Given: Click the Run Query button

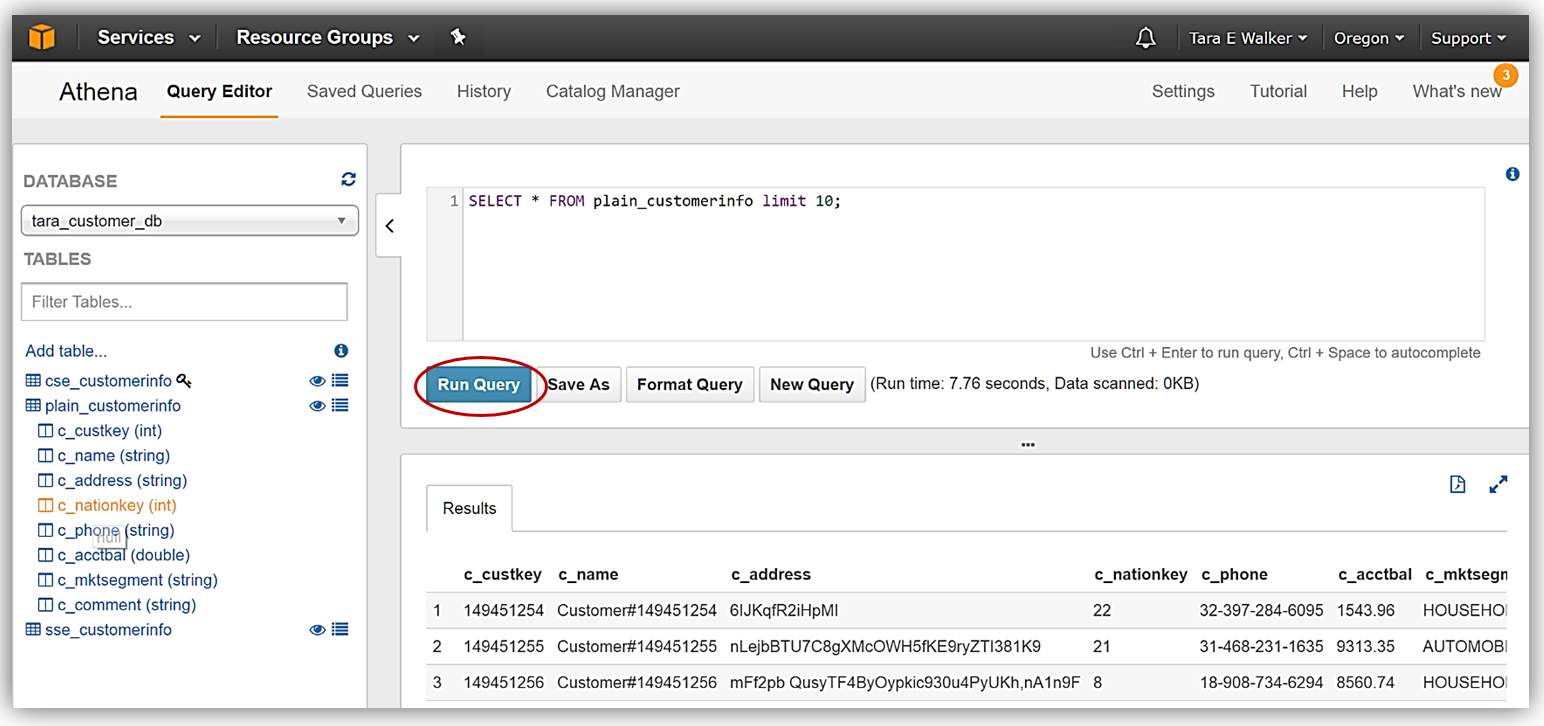Looking at the screenshot, I should click(x=479, y=385).
